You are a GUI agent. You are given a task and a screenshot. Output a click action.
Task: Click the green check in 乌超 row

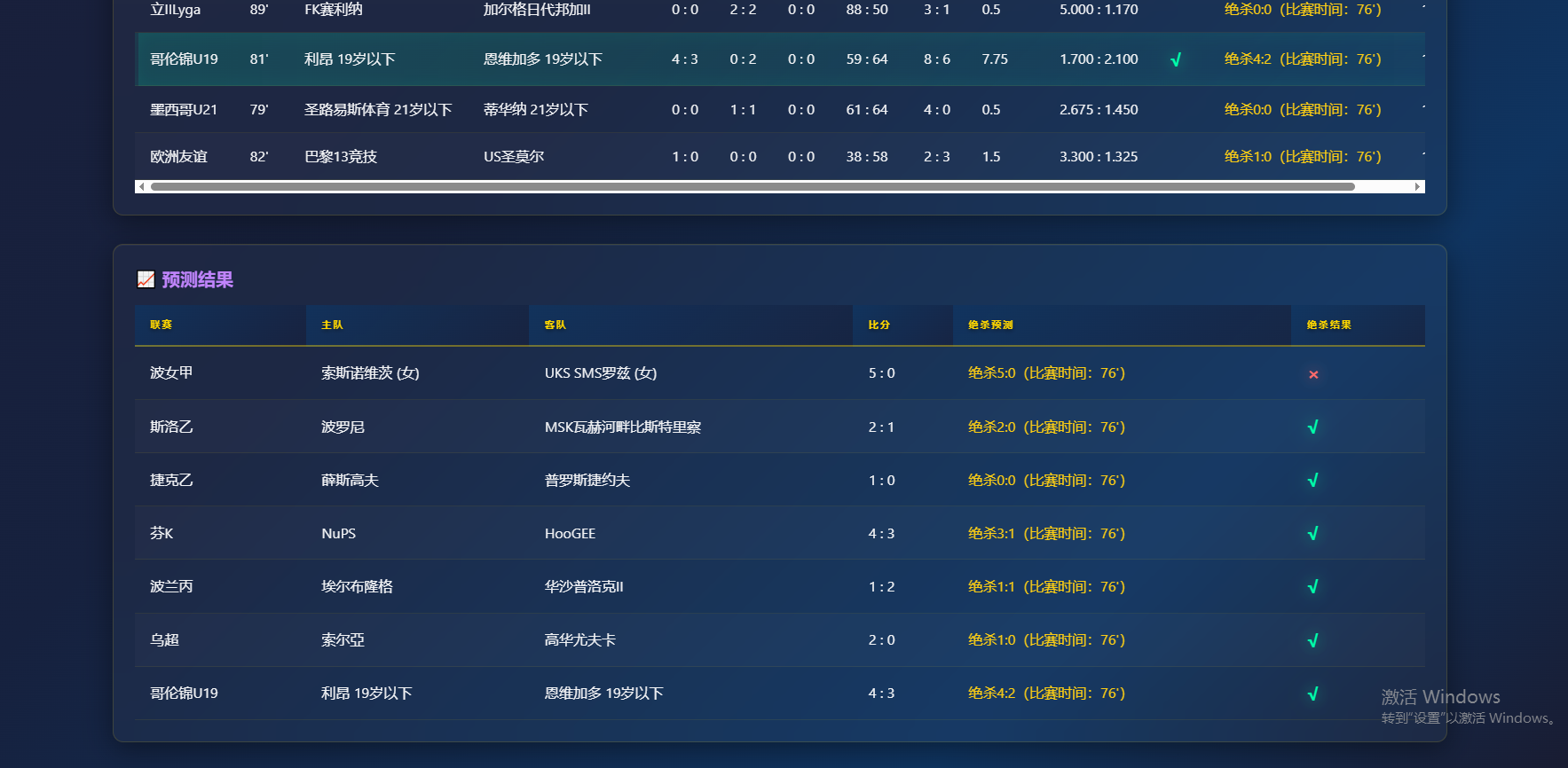(x=1313, y=640)
